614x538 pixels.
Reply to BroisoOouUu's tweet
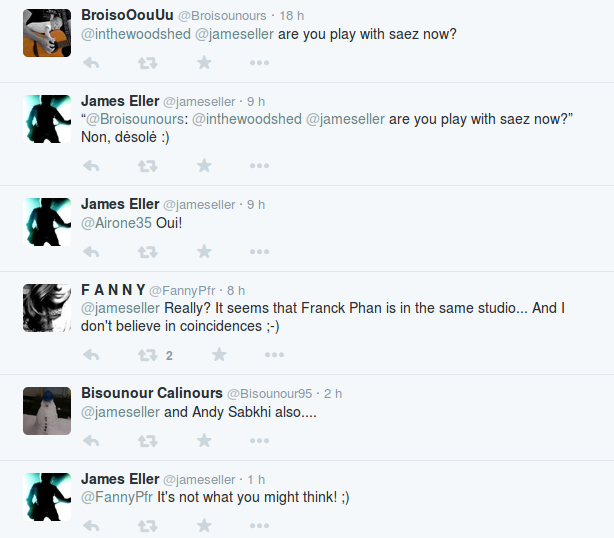(91, 63)
